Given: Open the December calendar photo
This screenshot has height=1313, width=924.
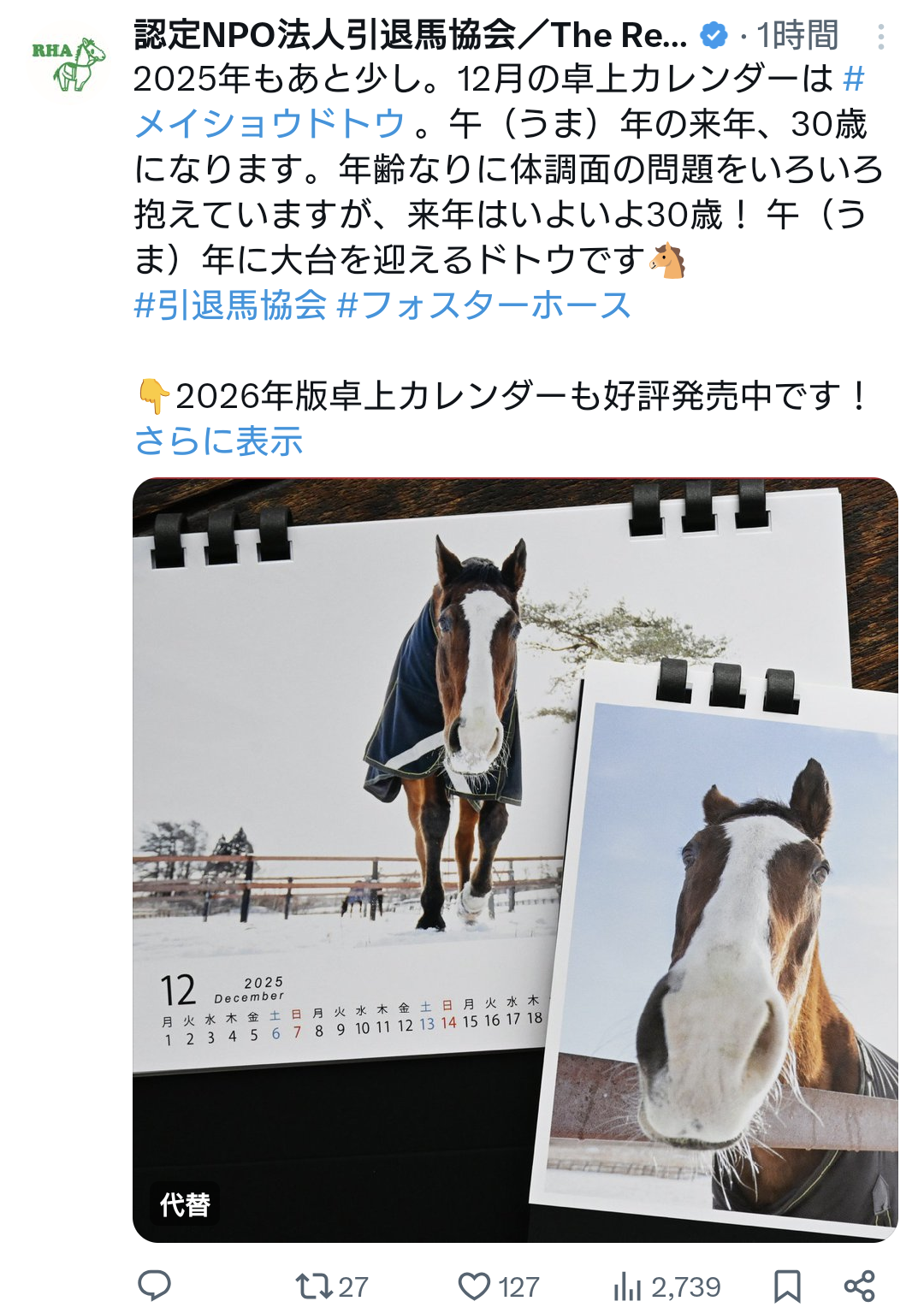Looking at the screenshot, I should coord(515,860).
